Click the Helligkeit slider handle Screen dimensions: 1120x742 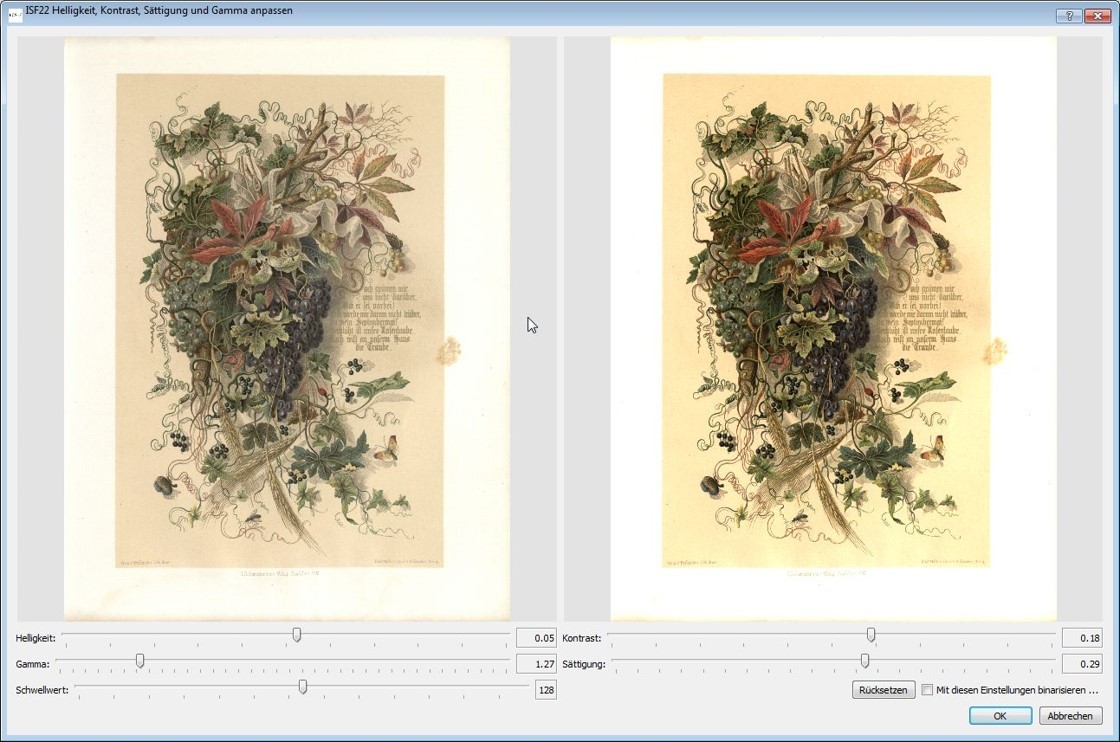pyautogui.click(x=297, y=635)
